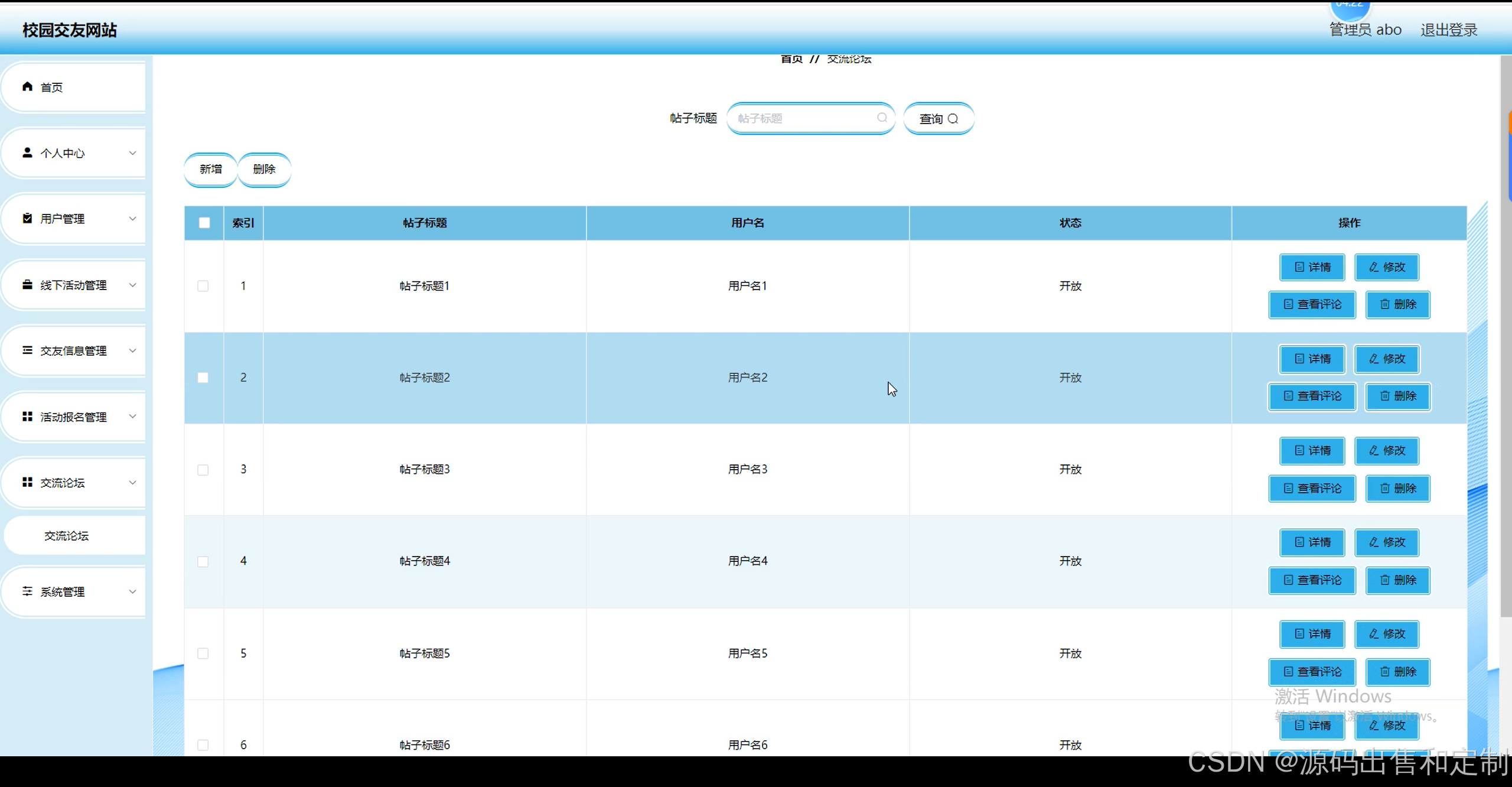1512x787 pixels.
Task: Click the person icon beside 个人中心
Action: coord(27,152)
